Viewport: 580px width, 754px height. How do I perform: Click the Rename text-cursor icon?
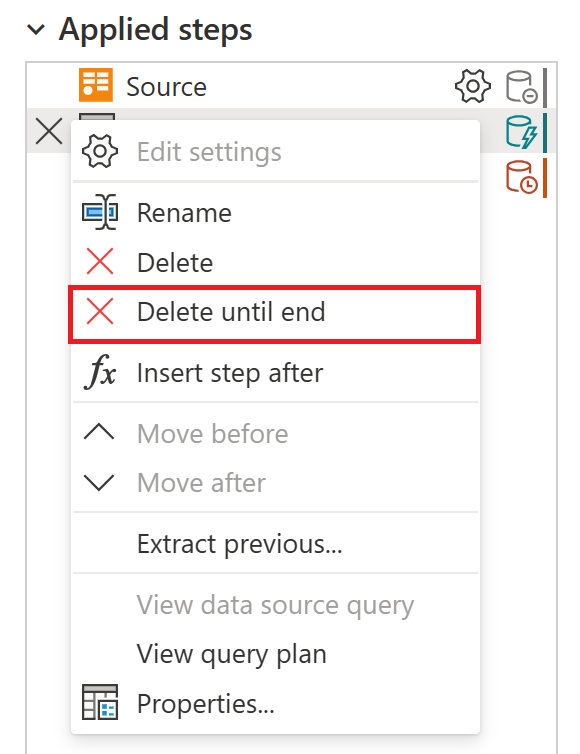click(x=100, y=212)
